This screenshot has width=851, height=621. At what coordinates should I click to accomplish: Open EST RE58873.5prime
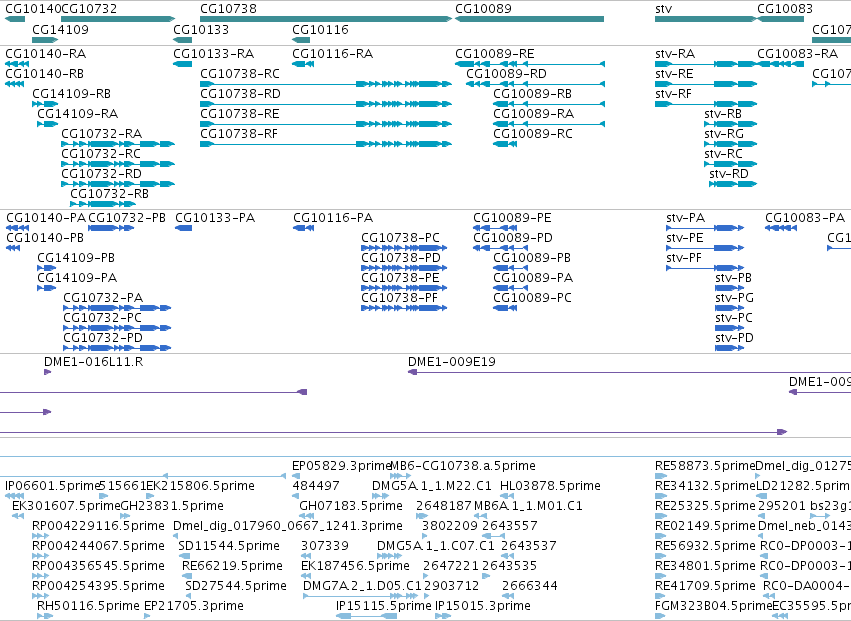[705, 466]
